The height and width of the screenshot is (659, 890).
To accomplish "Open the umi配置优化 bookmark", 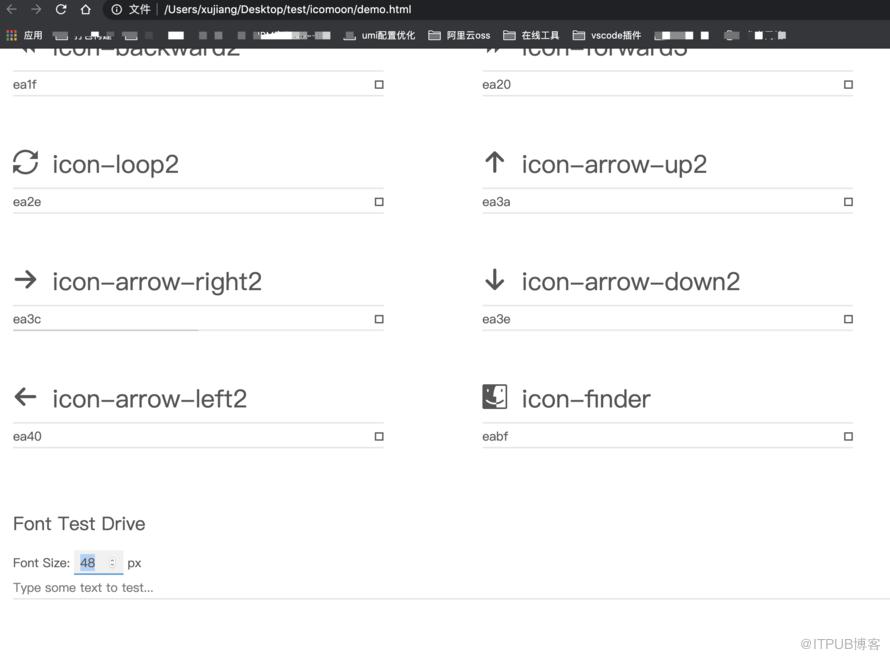I will click(x=380, y=35).
